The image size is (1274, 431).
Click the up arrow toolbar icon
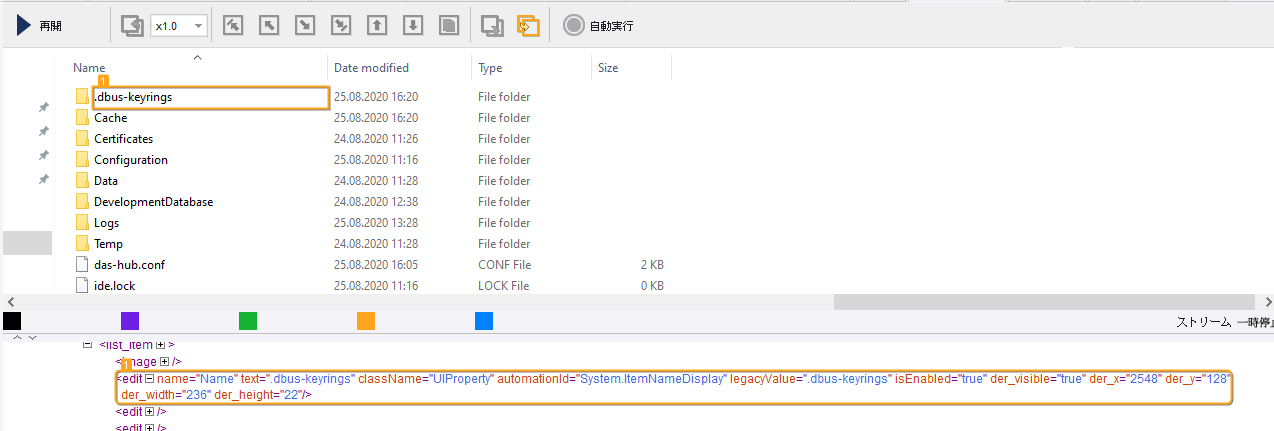coord(377,26)
